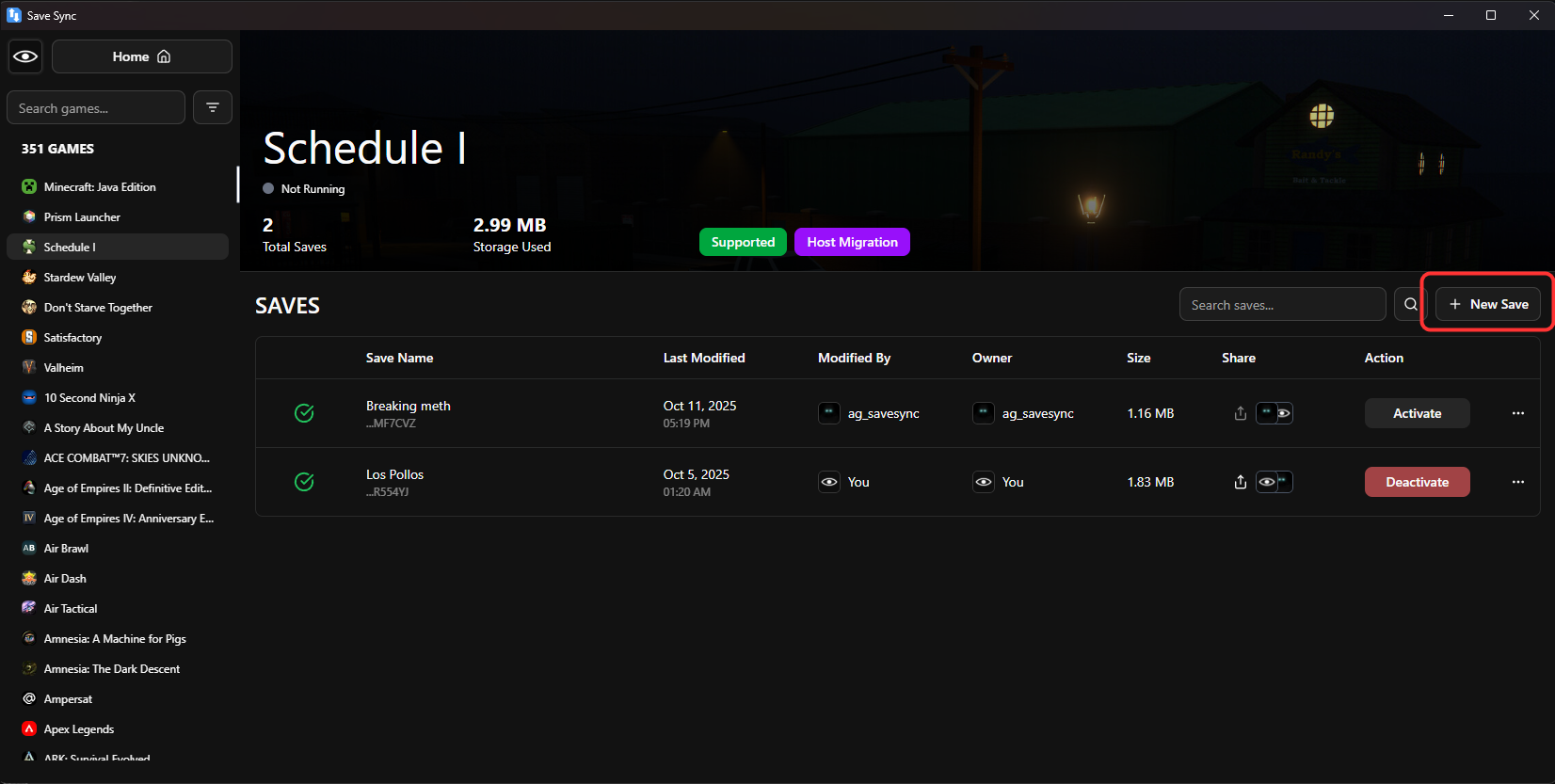Select Amnesia: The Dark Descent
This screenshot has height=784, width=1555.
click(x=118, y=668)
